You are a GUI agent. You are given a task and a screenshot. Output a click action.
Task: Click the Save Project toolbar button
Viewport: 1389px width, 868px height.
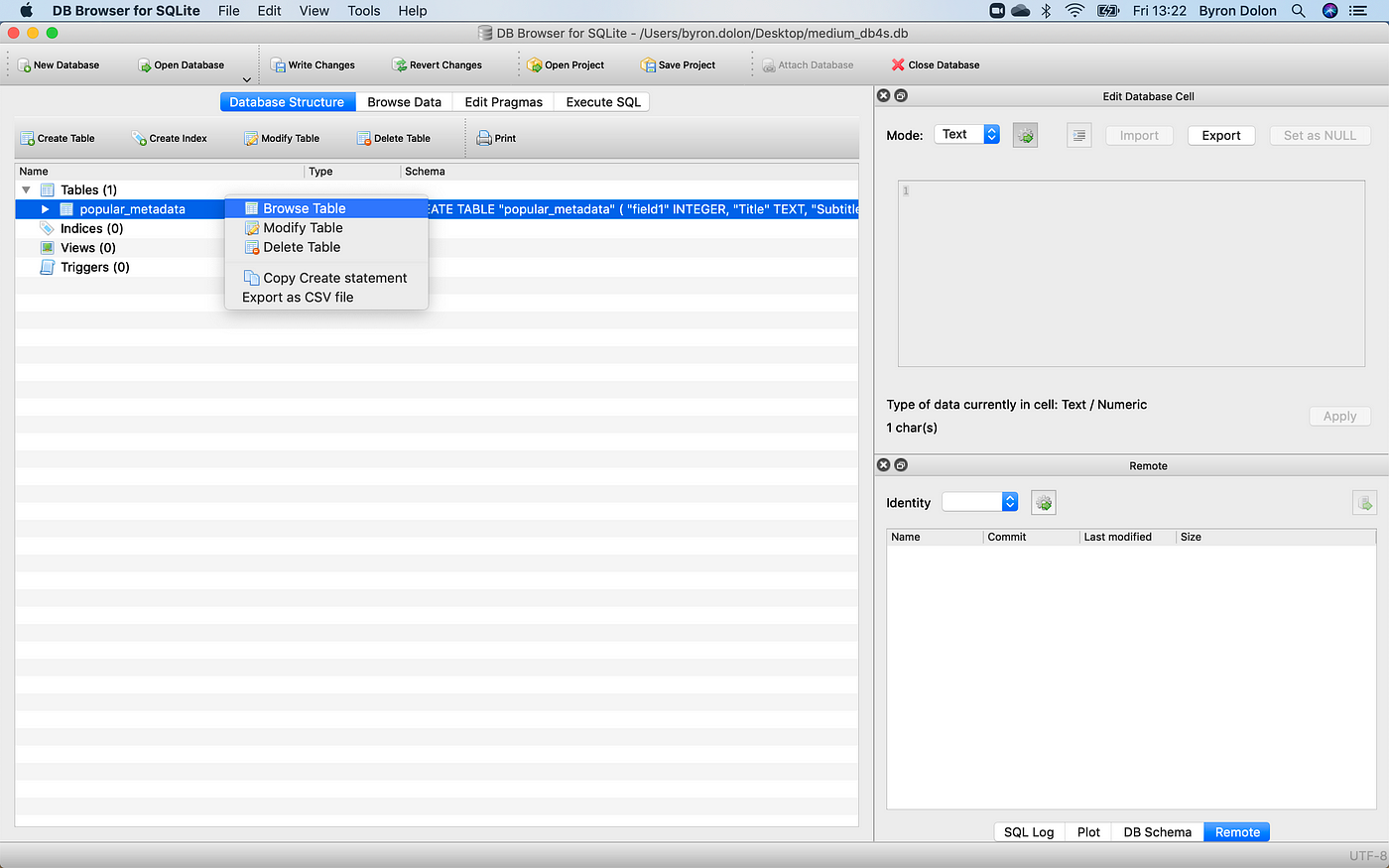pyautogui.click(x=678, y=65)
